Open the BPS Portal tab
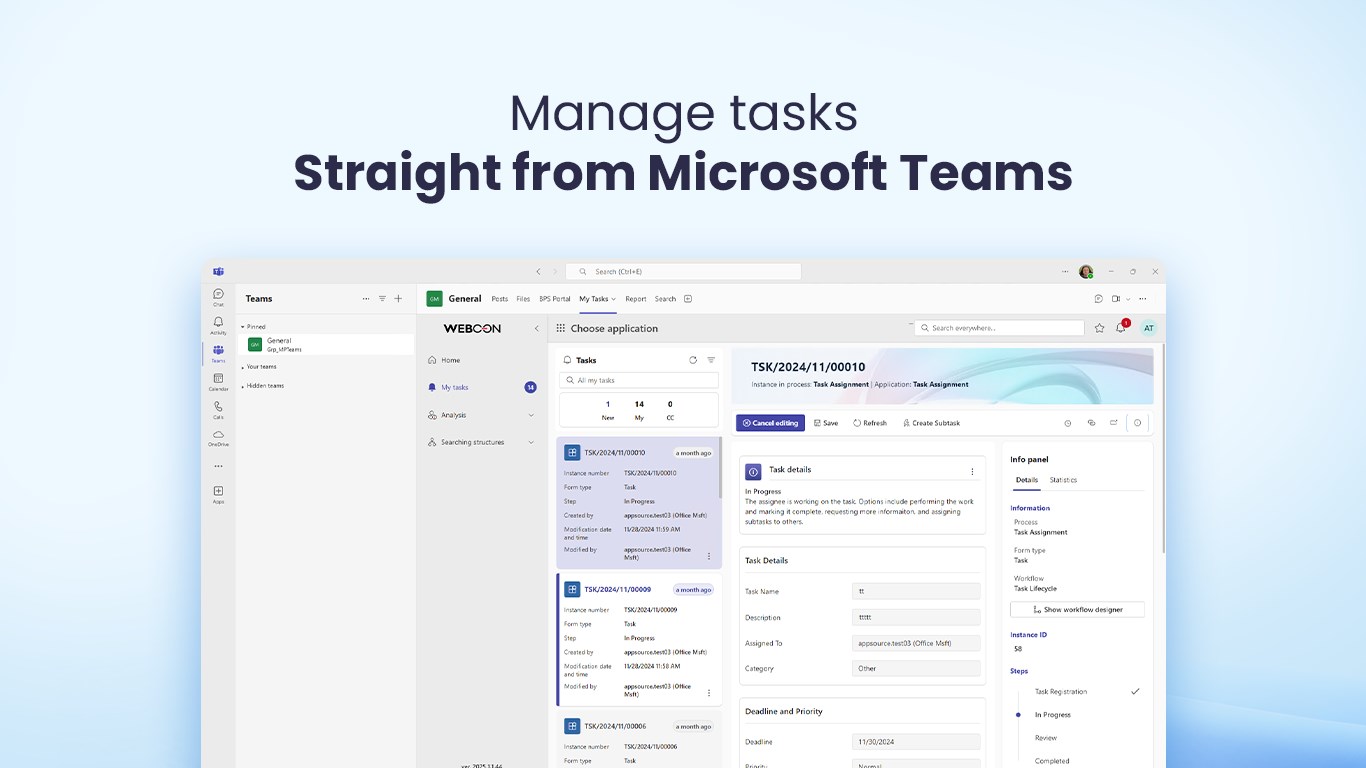1366x768 pixels. [x=555, y=298]
